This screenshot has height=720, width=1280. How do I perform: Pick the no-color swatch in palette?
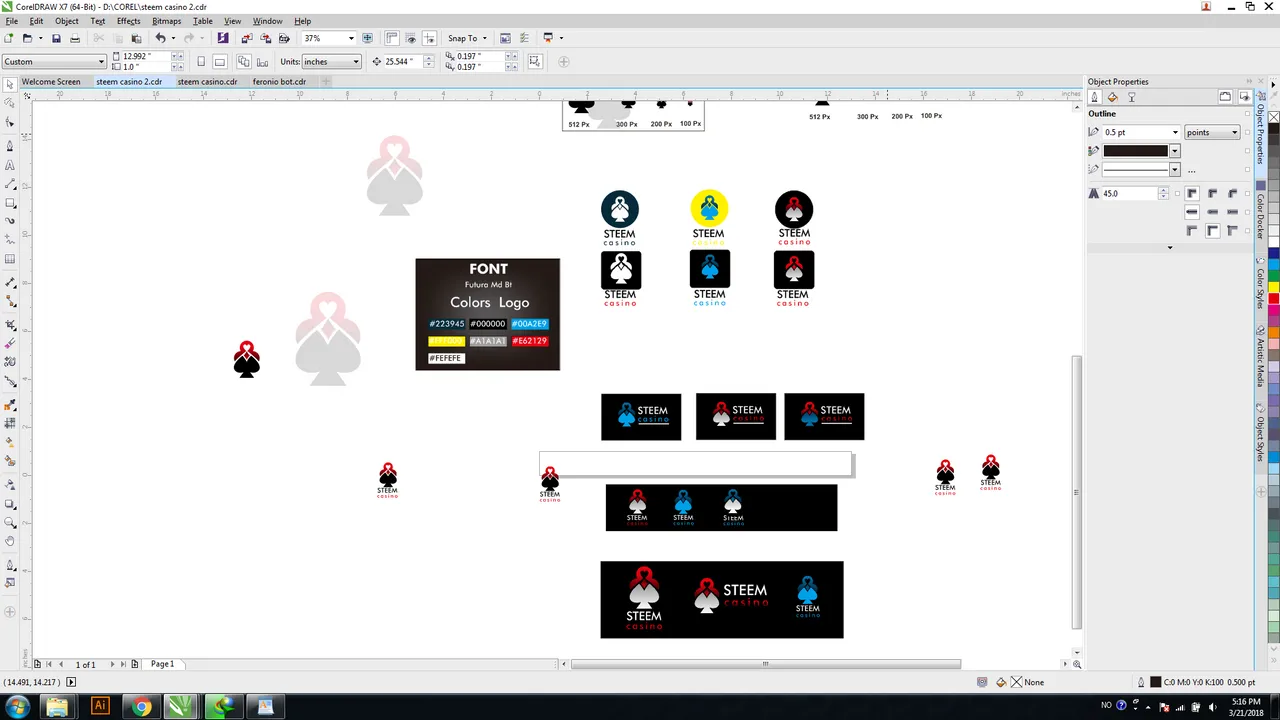coord(1274,117)
